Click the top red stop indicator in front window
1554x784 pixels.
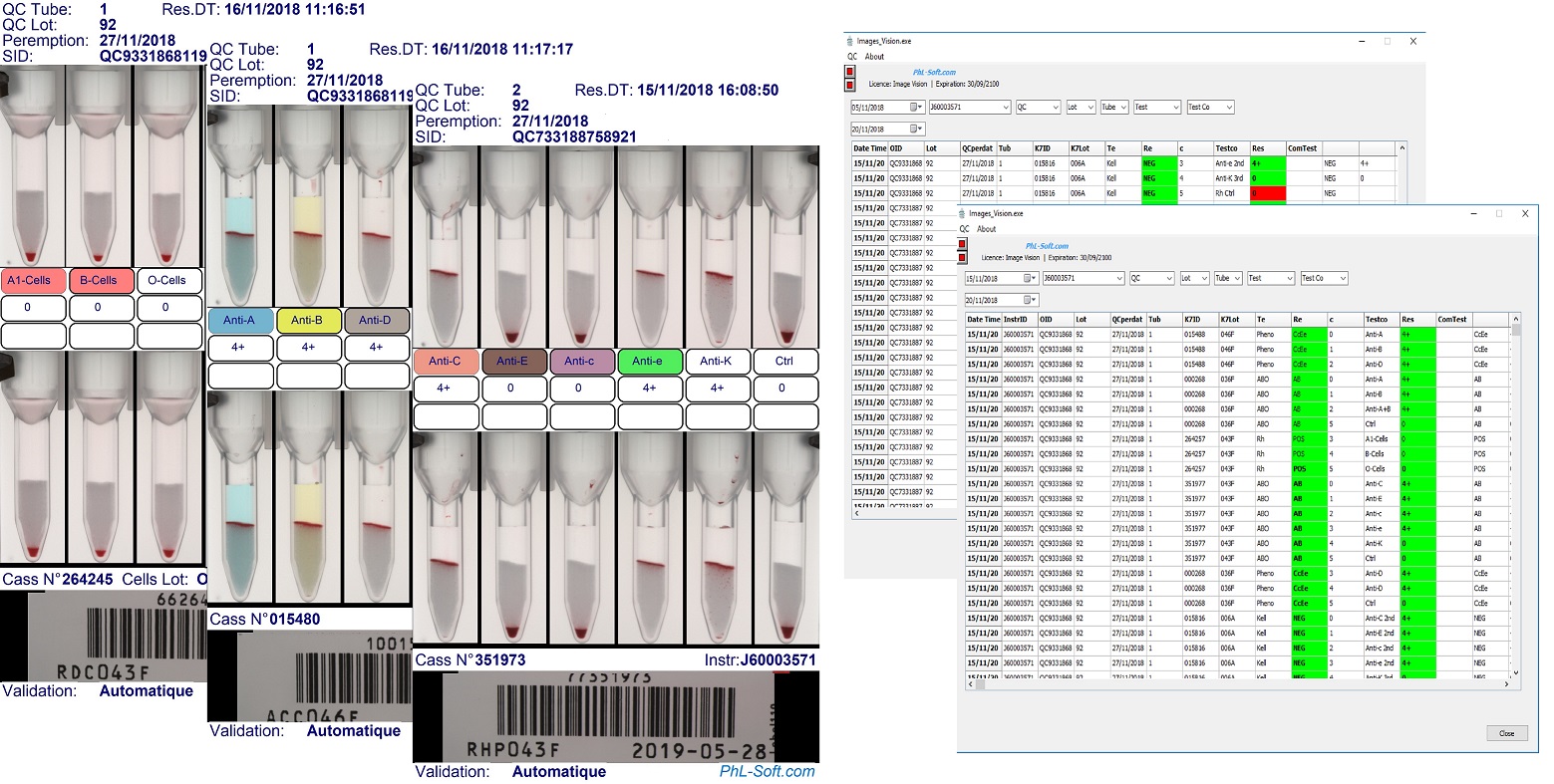coord(962,243)
